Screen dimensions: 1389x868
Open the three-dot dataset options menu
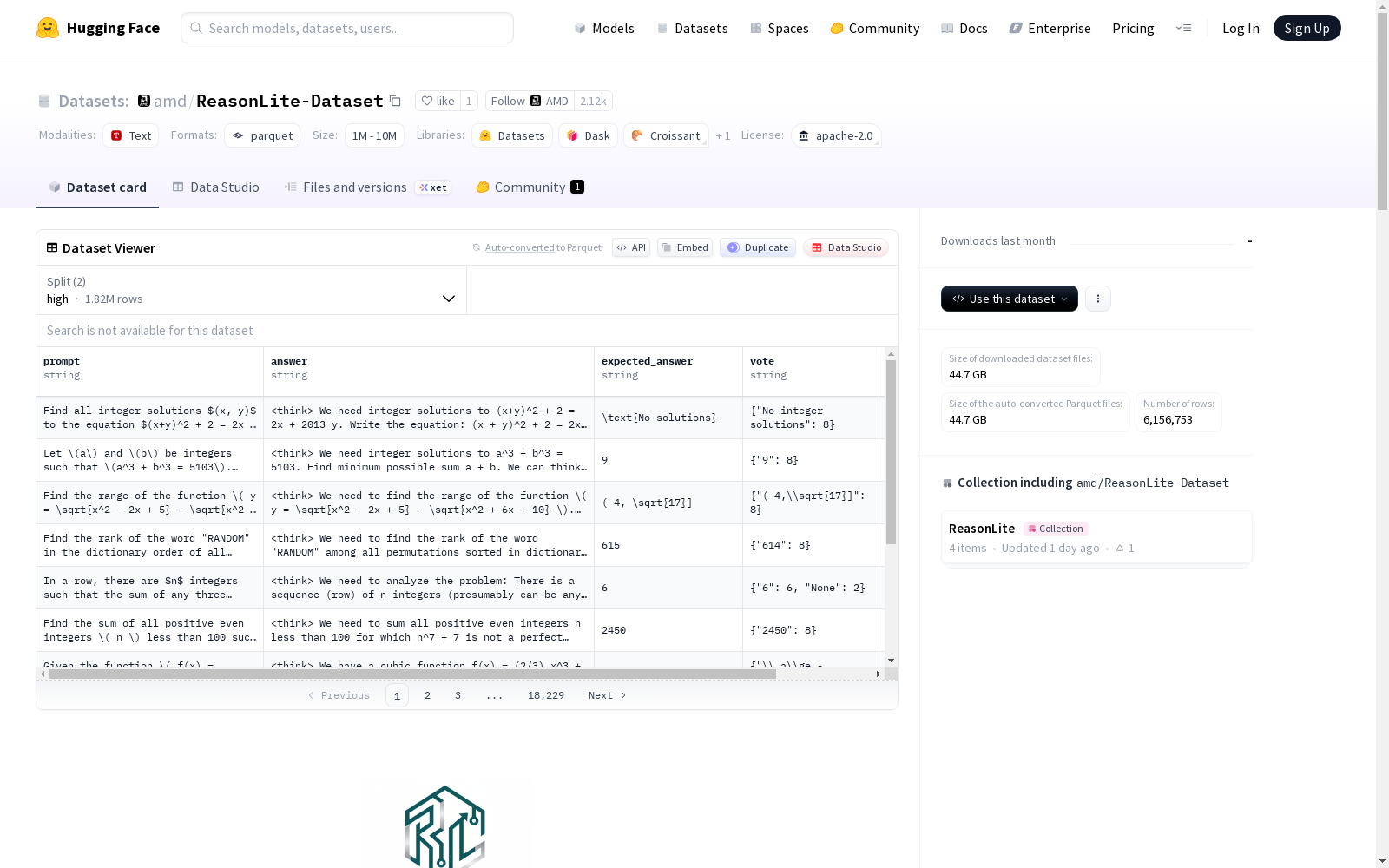(1098, 299)
